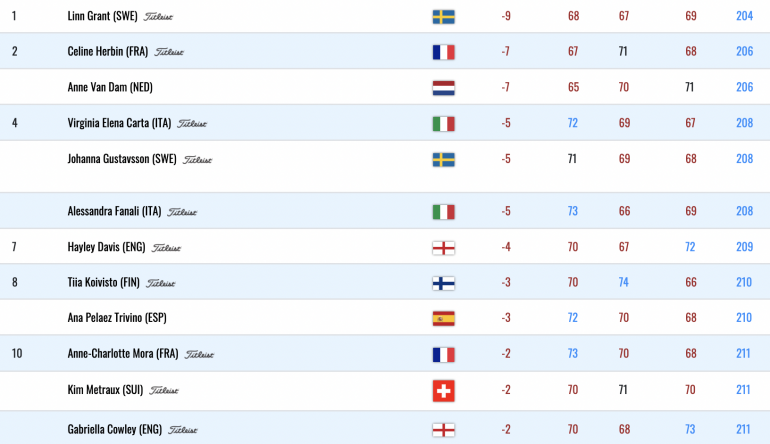
Task: Open Anne-Charlotte Mora (FRA) player name
Action: (x=123, y=354)
